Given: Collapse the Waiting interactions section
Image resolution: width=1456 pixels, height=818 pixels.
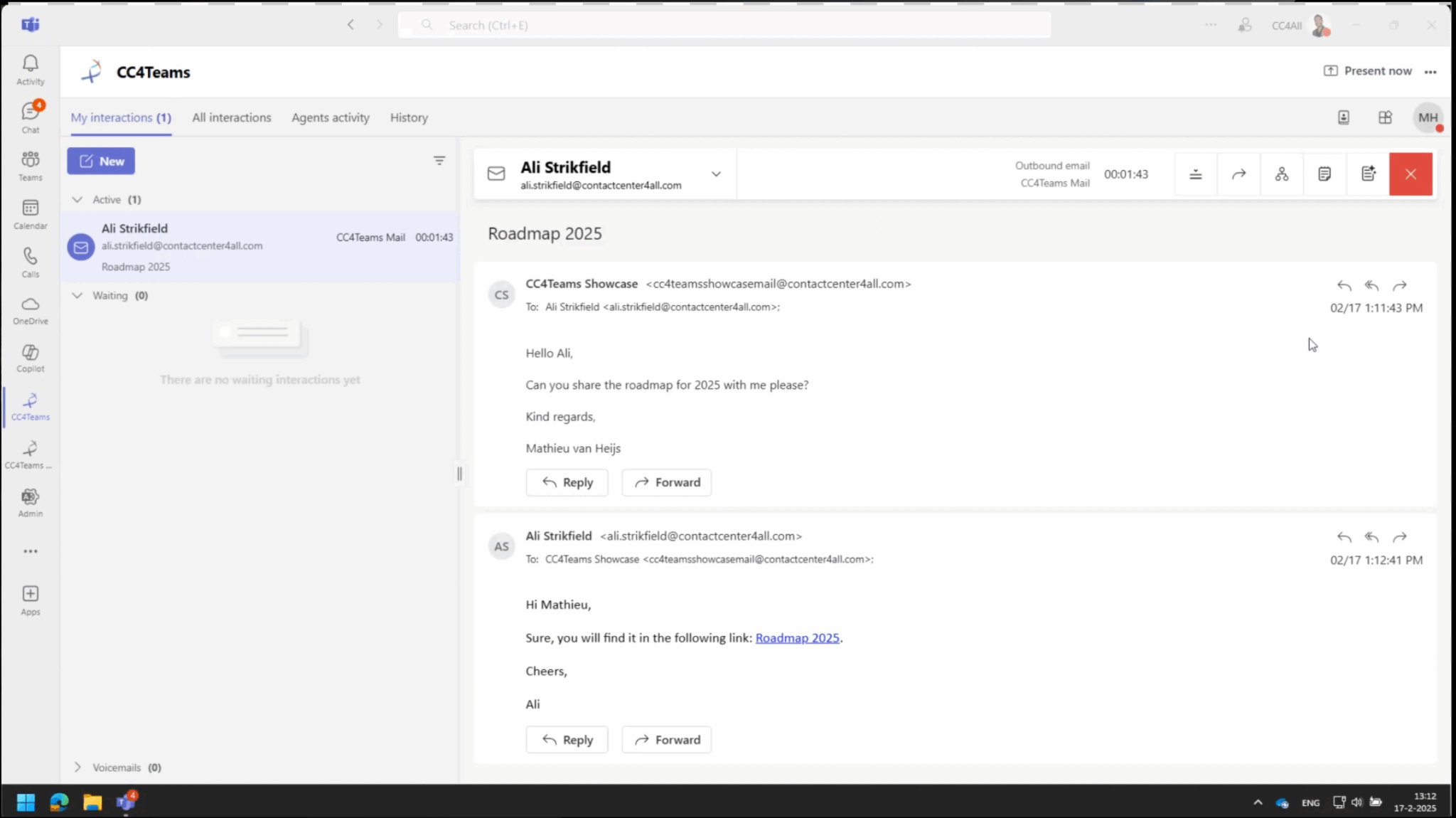Looking at the screenshot, I should click(77, 296).
